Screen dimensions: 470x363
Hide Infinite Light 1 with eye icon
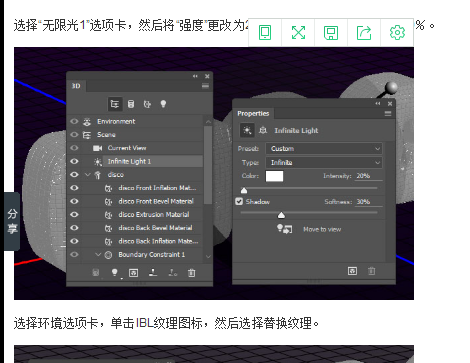tap(74, 161)
